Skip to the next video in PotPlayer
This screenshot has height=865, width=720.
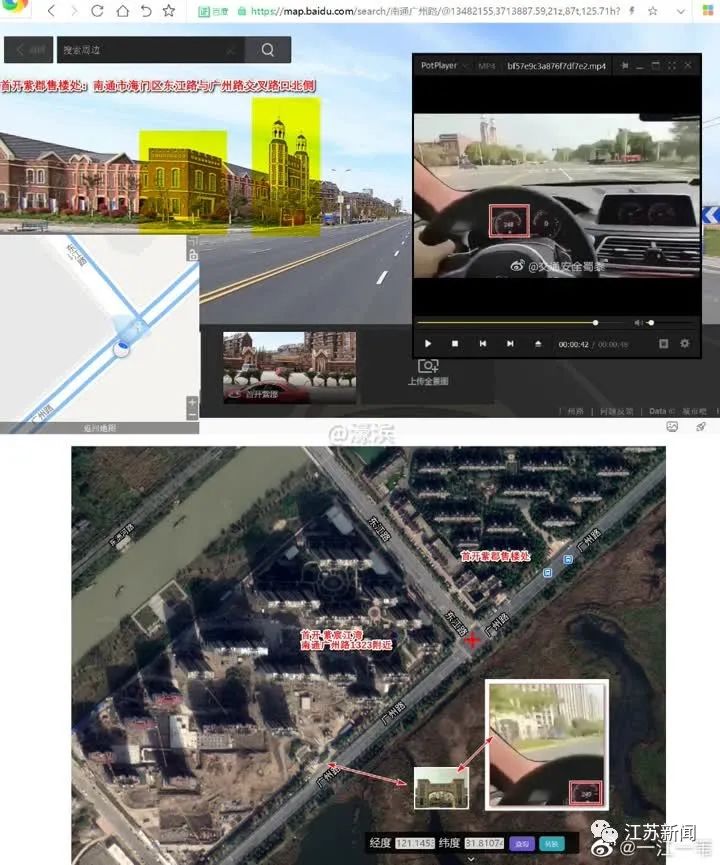point(510,343)
